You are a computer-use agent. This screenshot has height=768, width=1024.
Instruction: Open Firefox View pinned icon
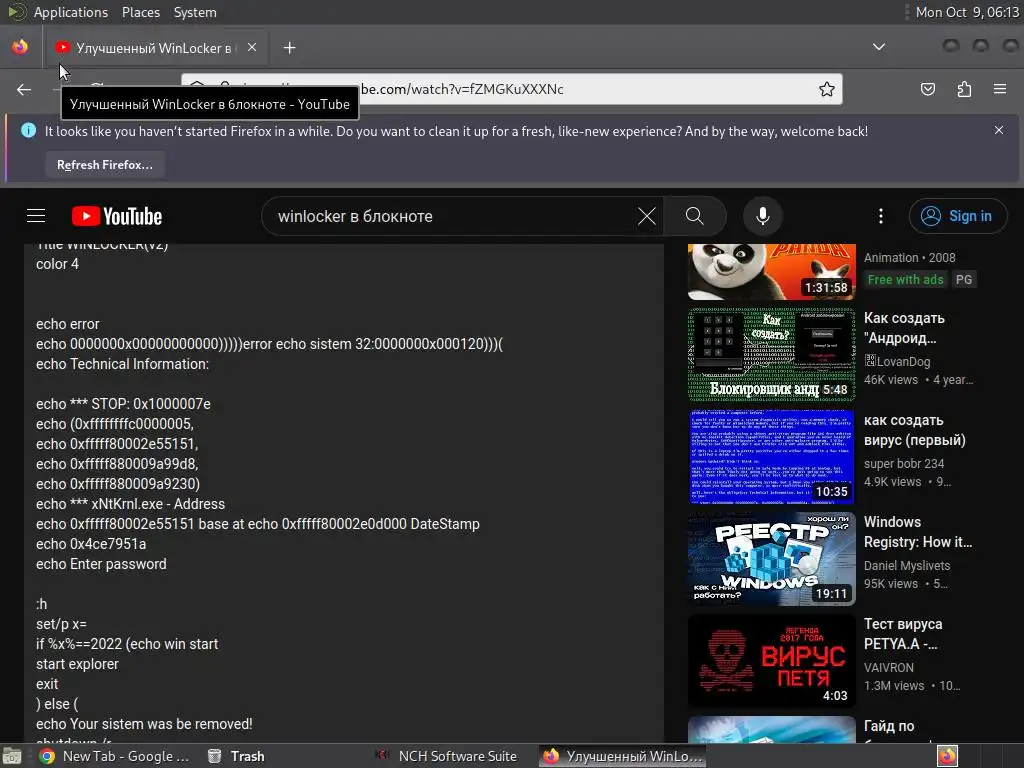(x=20, y=48)
